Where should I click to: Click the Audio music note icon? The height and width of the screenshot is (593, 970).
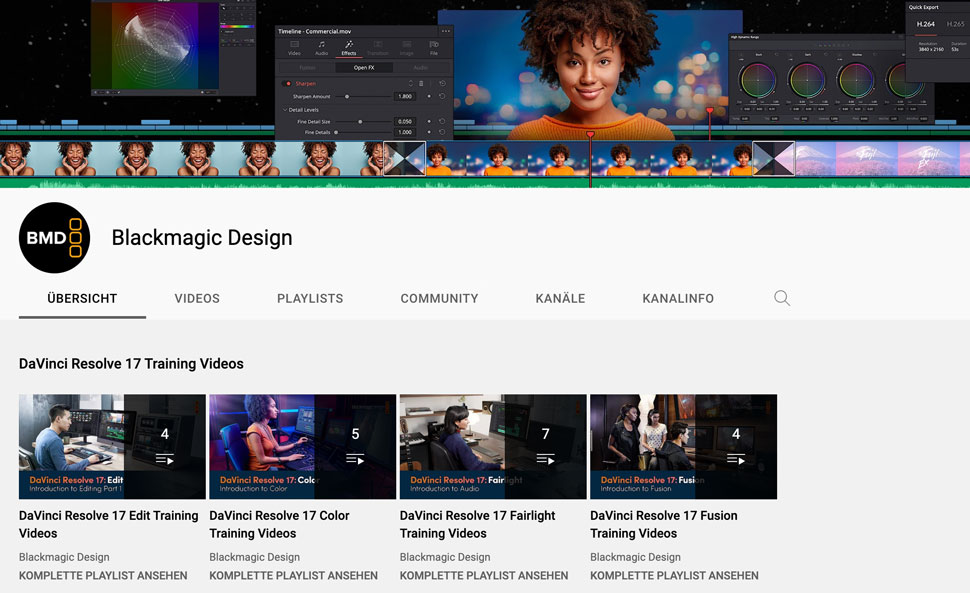coord(321,47)
